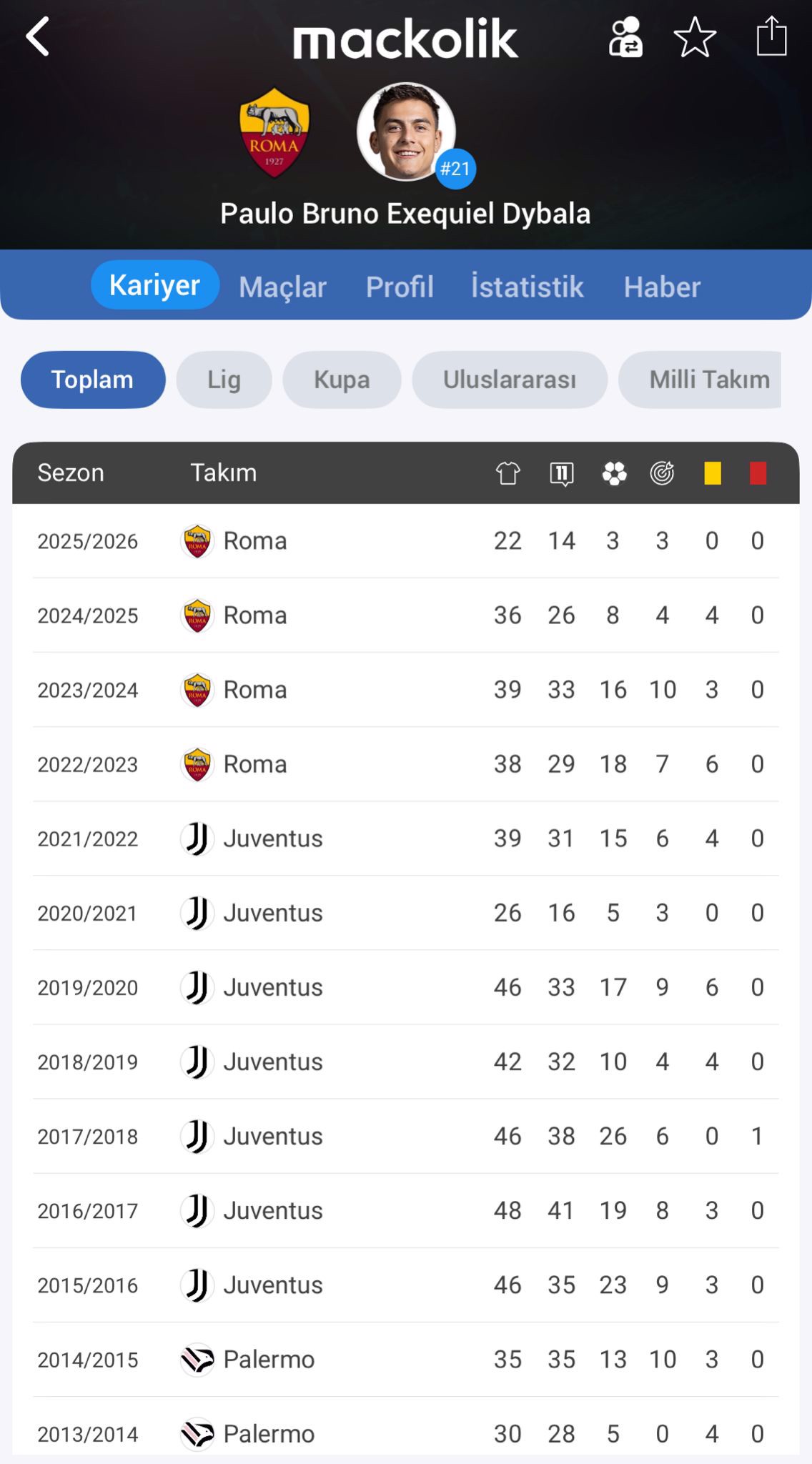This screenshot has width=812, height=1464.
Task: Tap the assists target column icon
Action: click(x=663, y=473)
